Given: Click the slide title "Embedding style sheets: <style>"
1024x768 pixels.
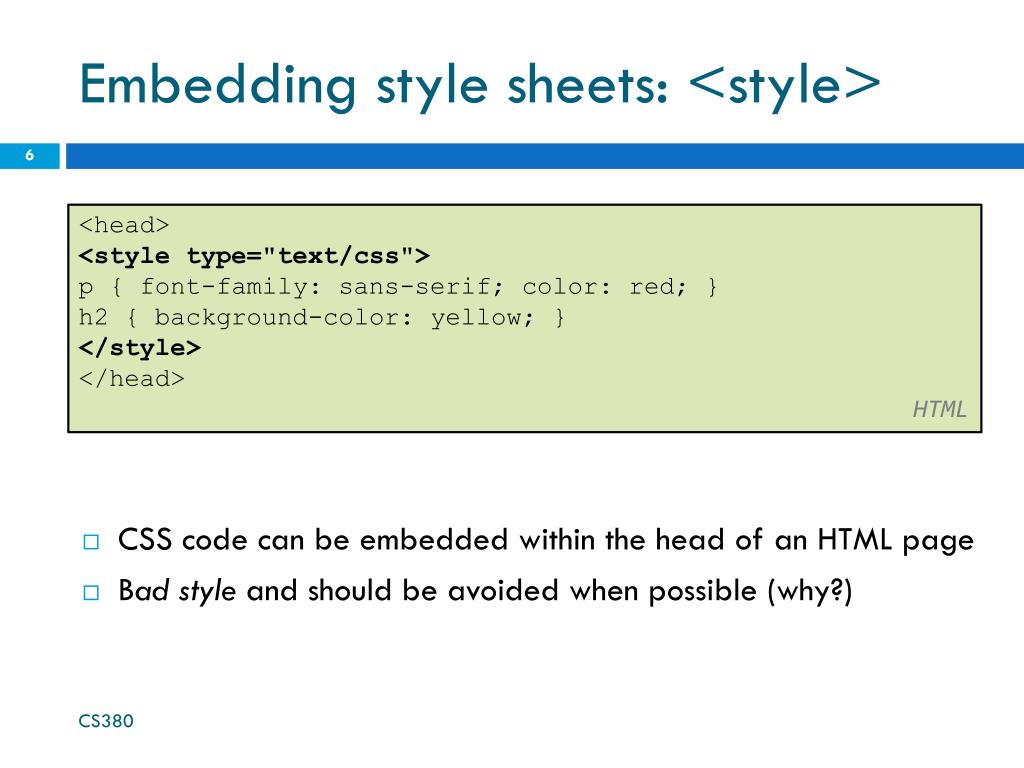Looking at the screenshot, I should 480,86.
